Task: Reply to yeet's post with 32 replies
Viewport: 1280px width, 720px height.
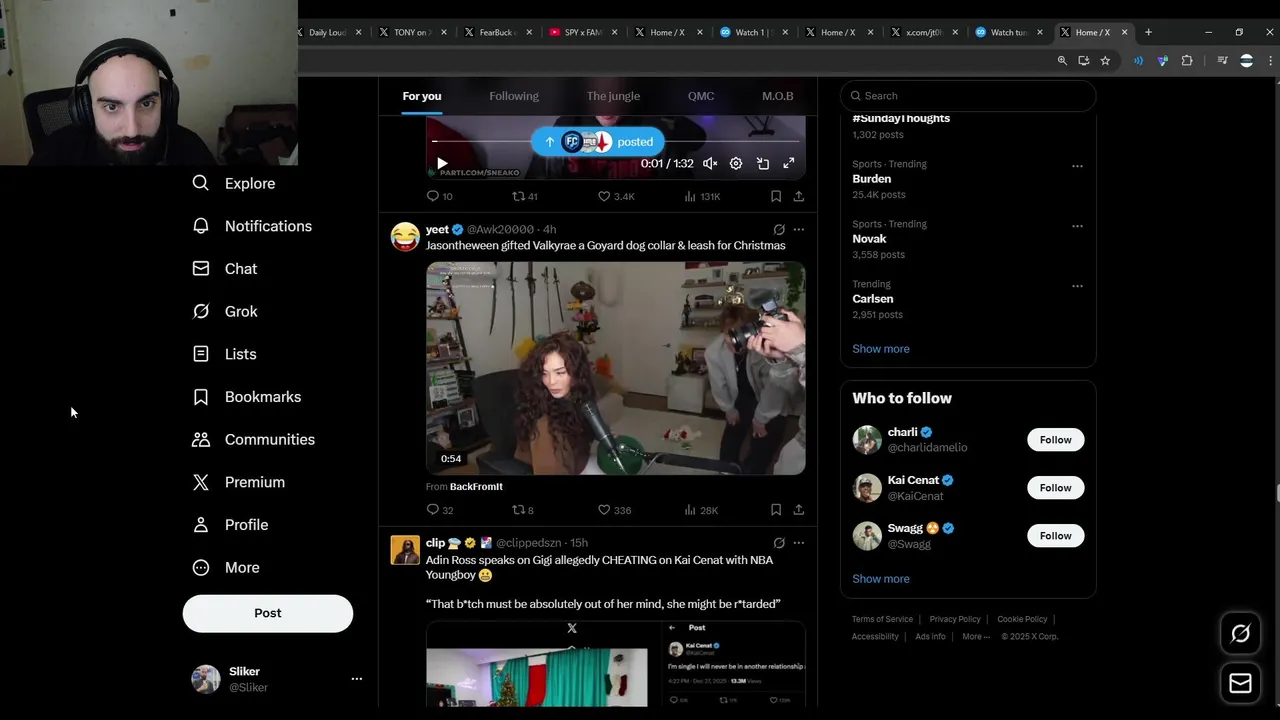Action: (440, 510)
